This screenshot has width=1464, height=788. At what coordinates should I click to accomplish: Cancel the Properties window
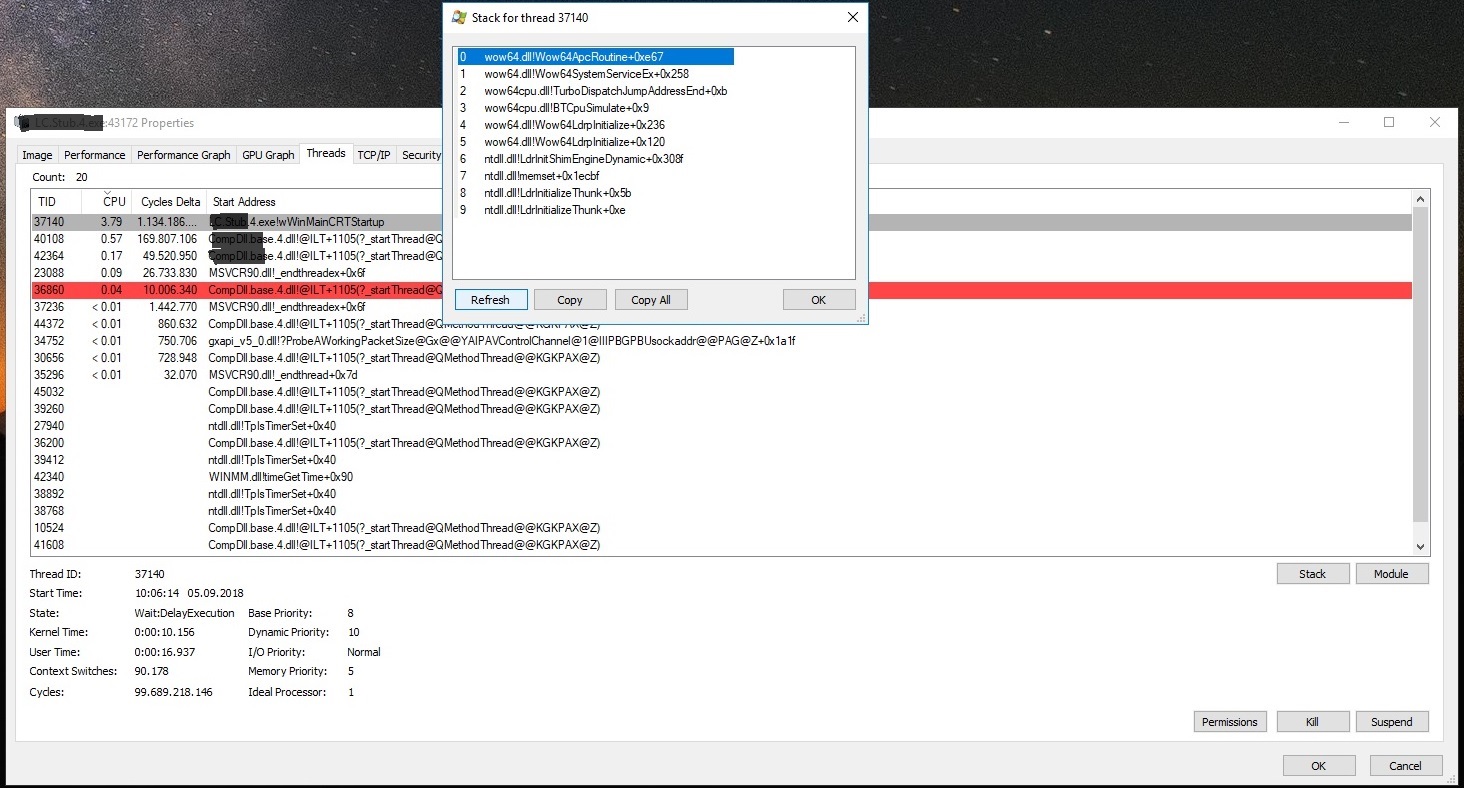coord(1405,766)
